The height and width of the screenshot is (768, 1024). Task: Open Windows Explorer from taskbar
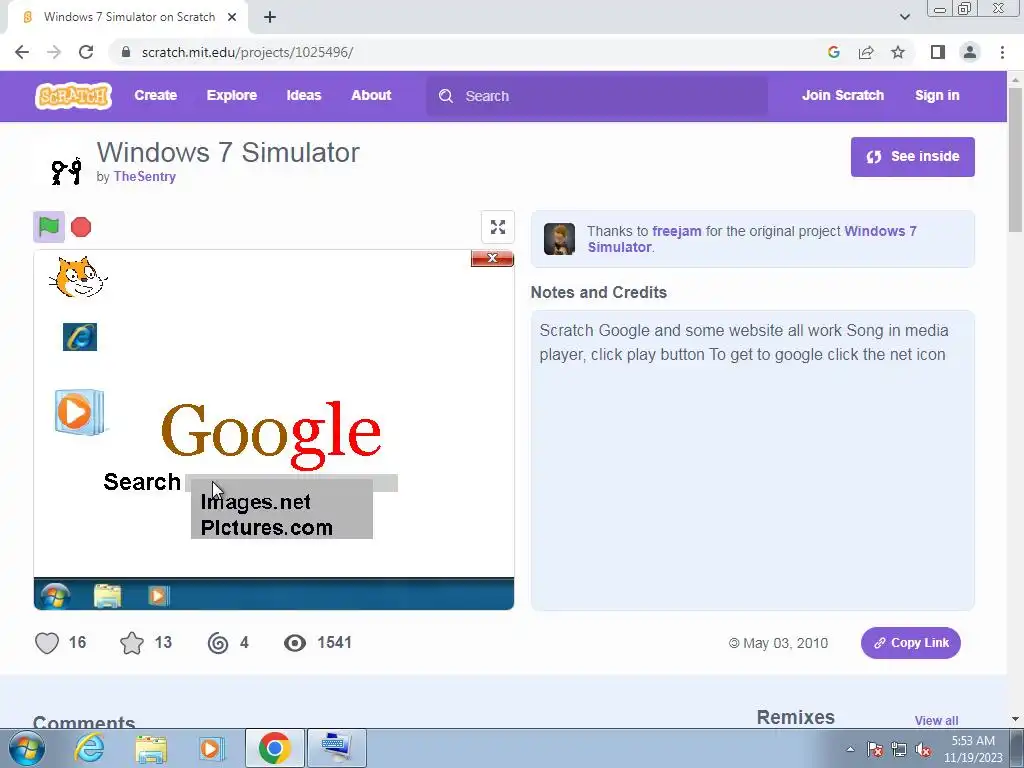click(151, 748)
